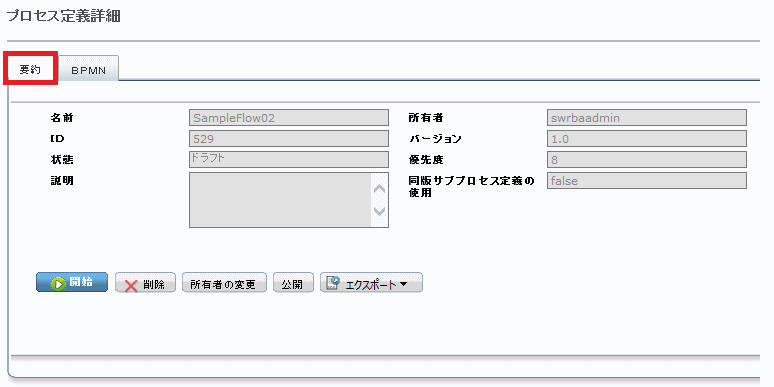Click the 状態 field showing ドラフト

(x=289, y=159)
